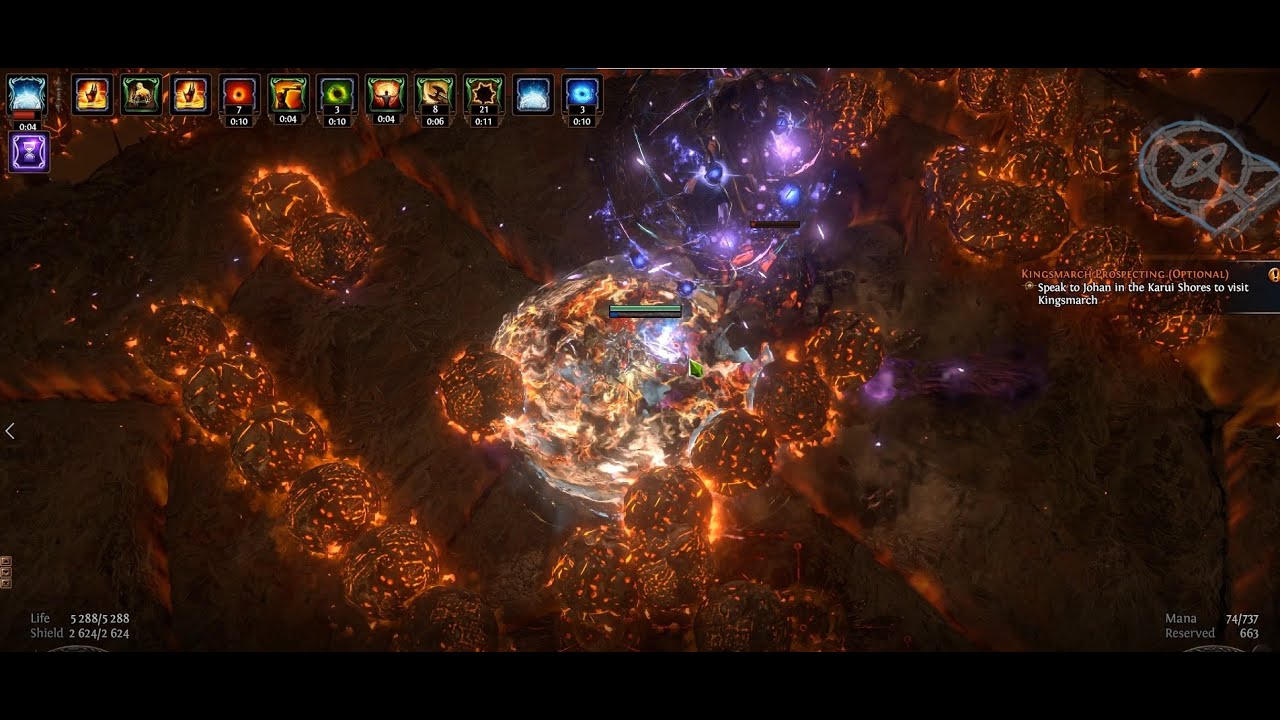Select the green eye buff with 3 stacks
The height and width of the screenshot is (720, 1280).
pyautogui.click(x=337, y=94)
